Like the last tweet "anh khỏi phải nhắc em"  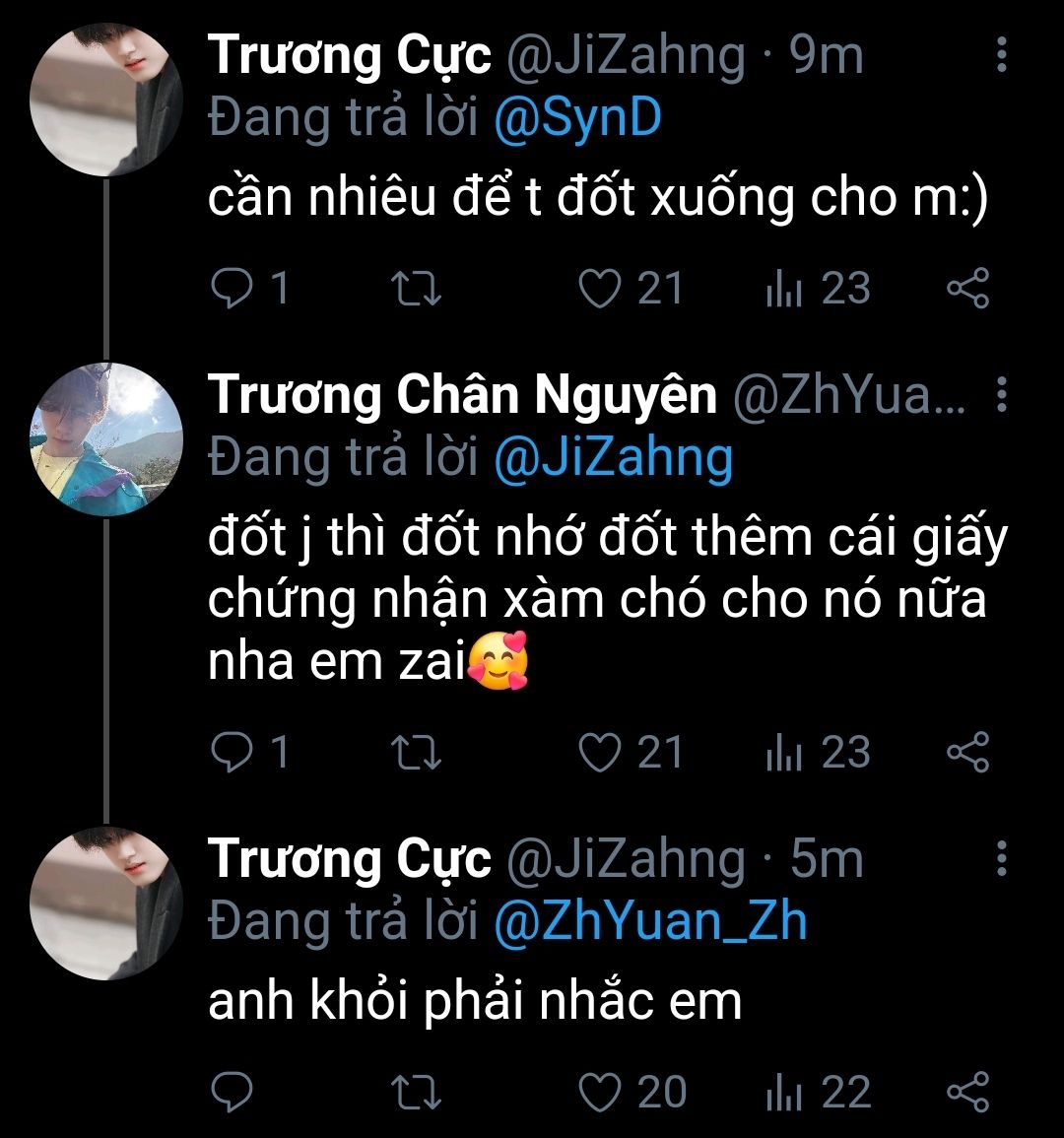click(x=600, y=1092)
